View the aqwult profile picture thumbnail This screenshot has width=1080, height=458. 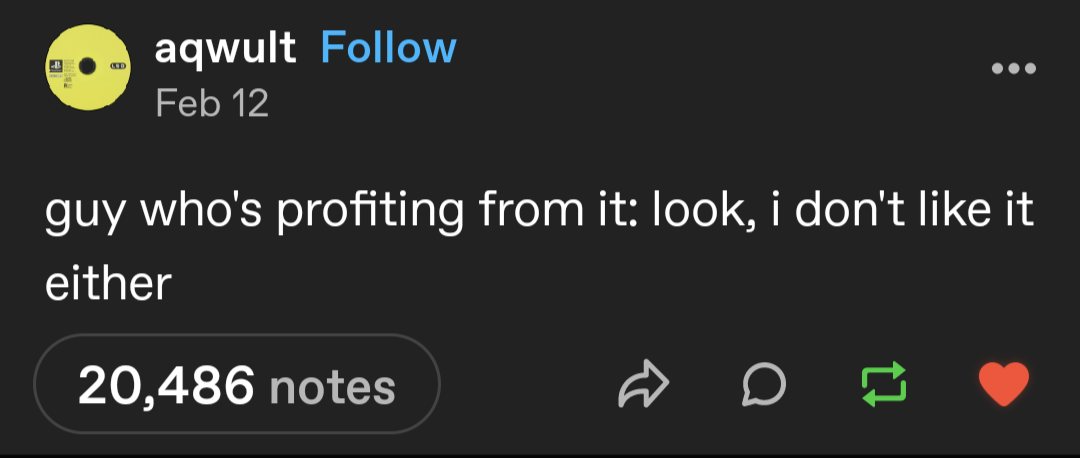click(88, 69)
